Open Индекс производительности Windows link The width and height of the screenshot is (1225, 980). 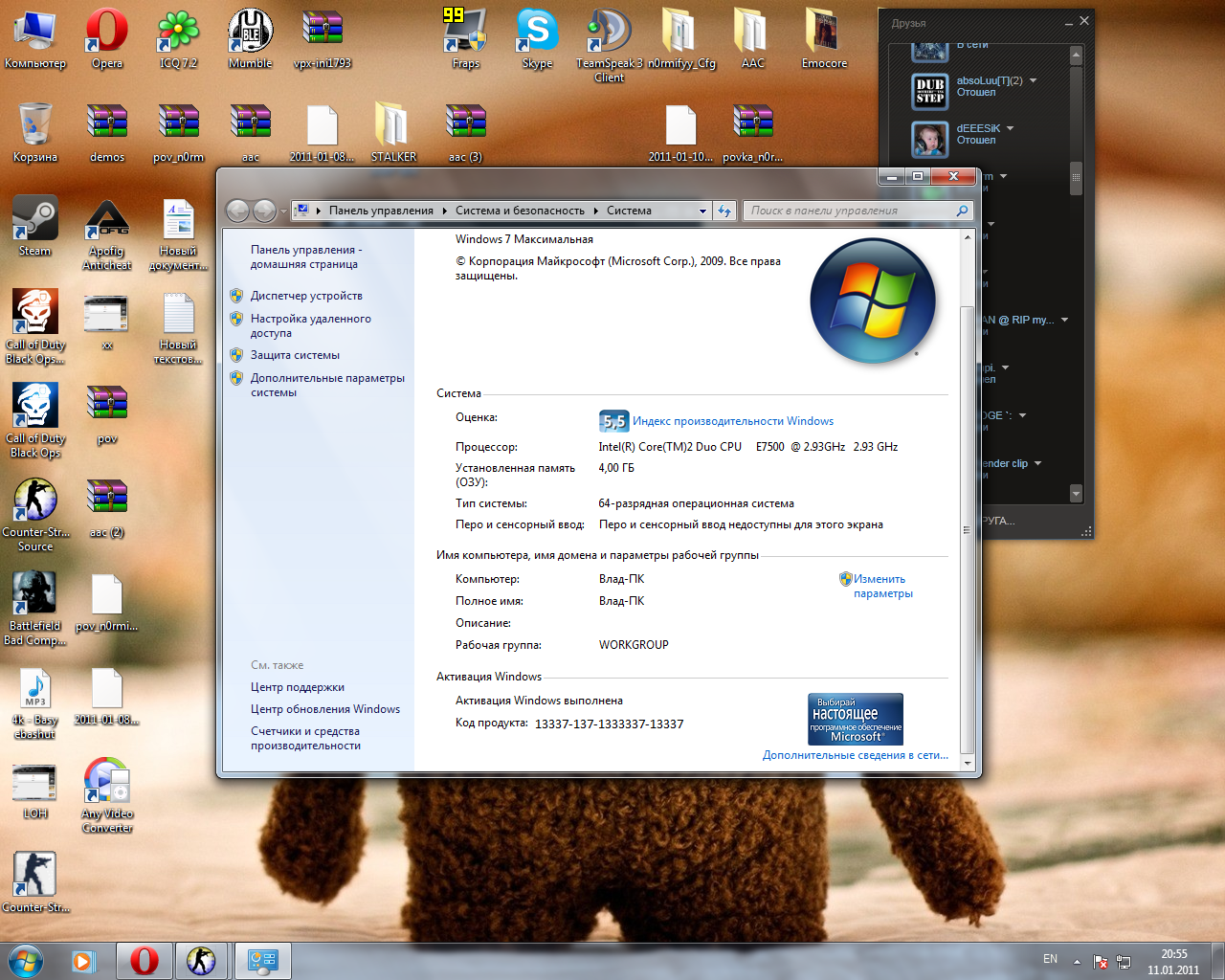733,421
